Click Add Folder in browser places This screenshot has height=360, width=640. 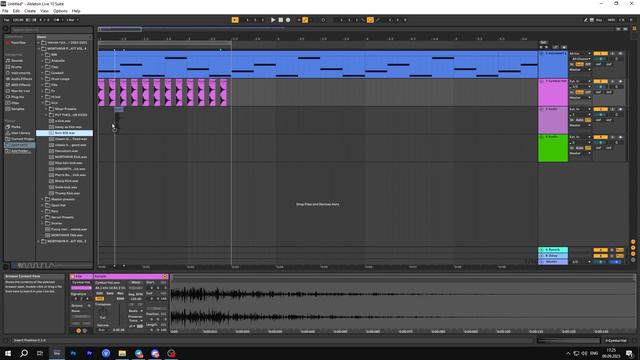coord(18,151)
